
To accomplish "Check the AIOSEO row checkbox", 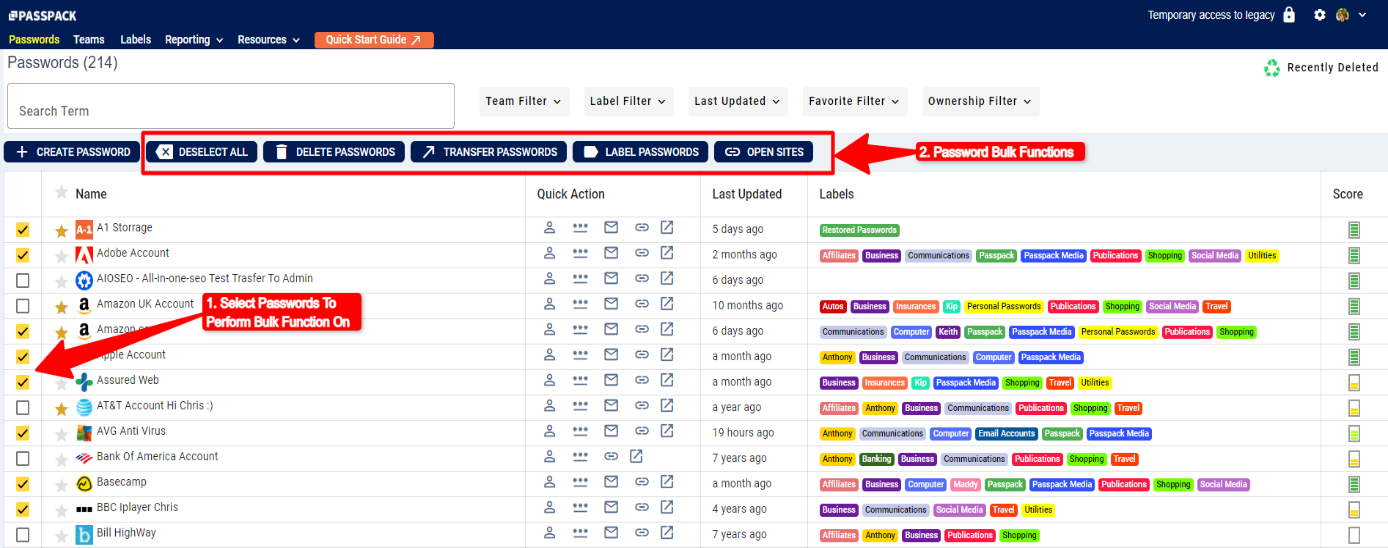I will tap(23, 280).
